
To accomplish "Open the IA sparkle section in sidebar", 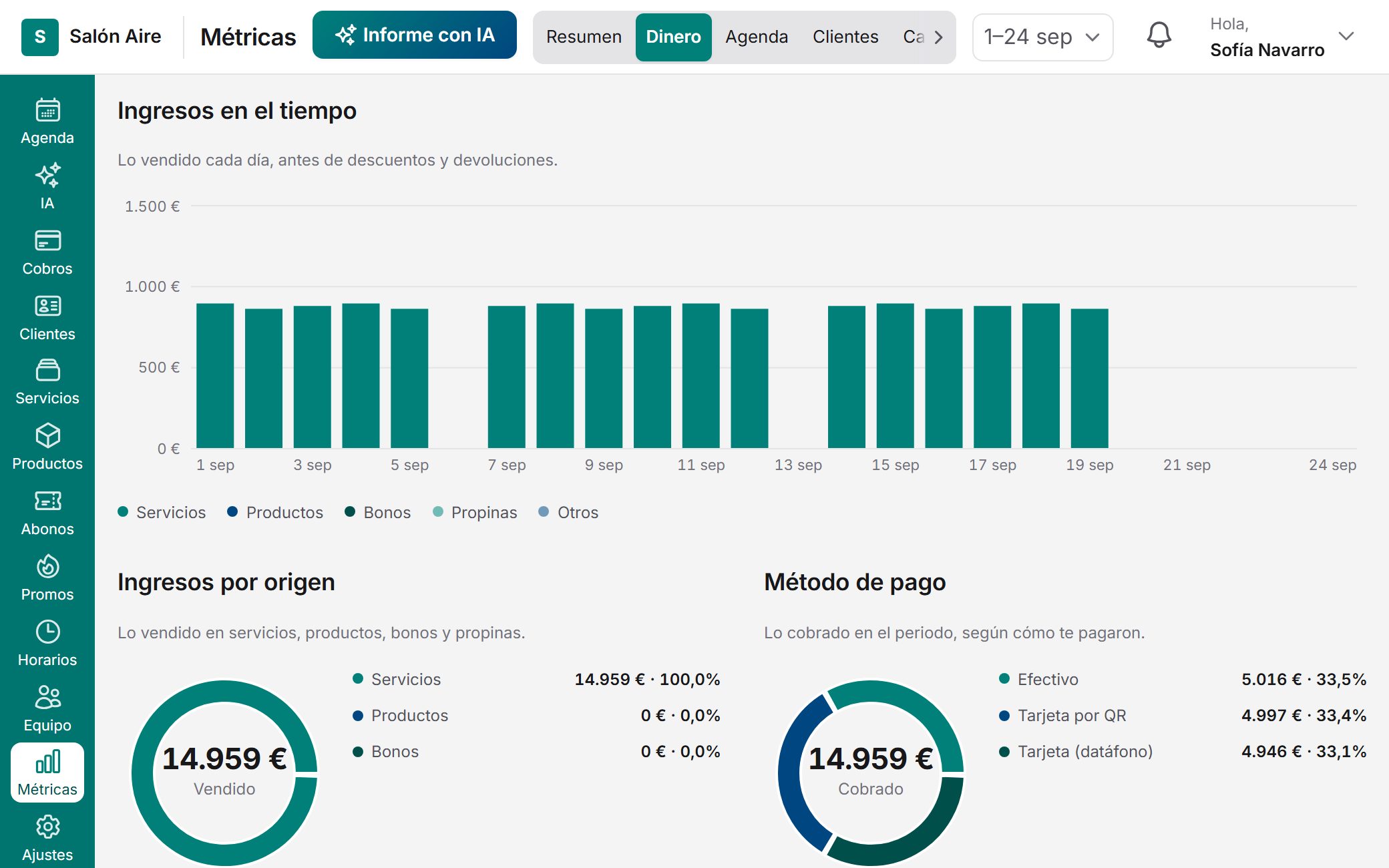I will click(47, 187).
